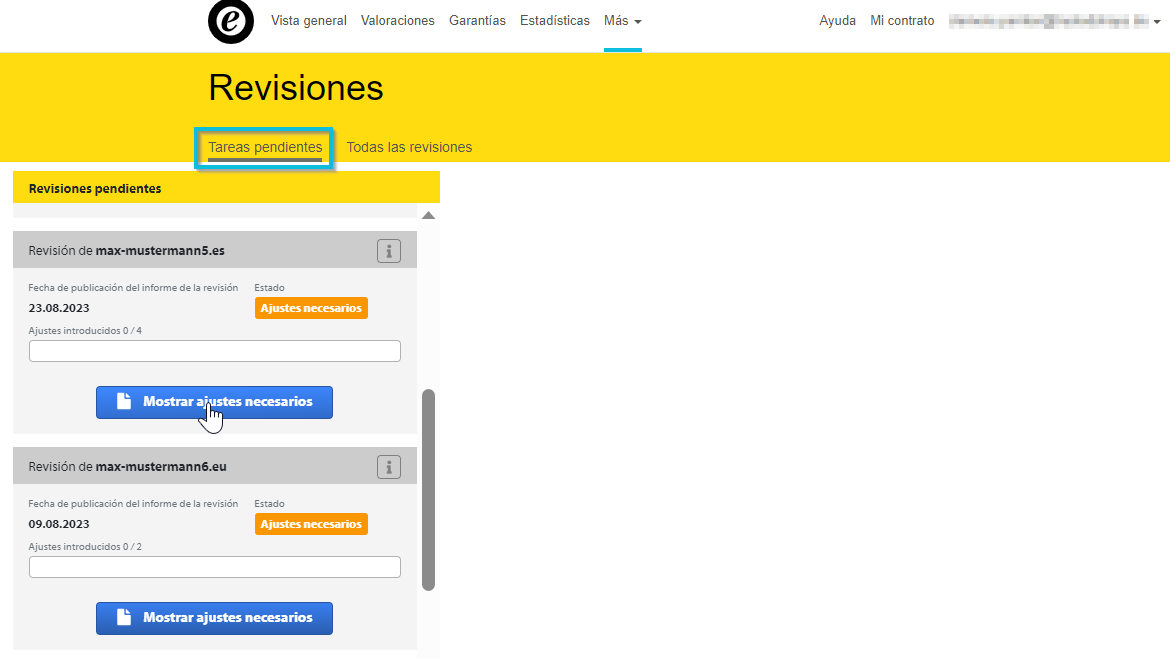
Task: Click progress bar of adjustments 0 / 4
Action: 215,351
